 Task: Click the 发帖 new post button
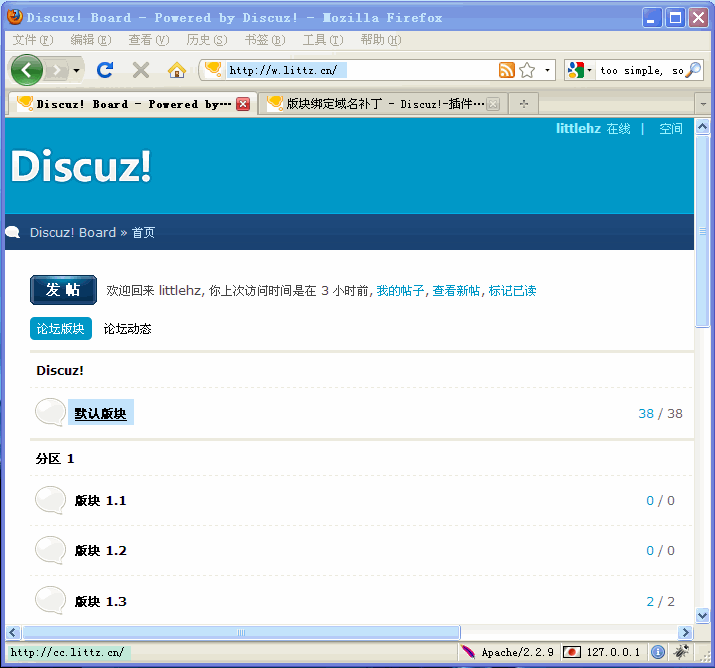63,290
